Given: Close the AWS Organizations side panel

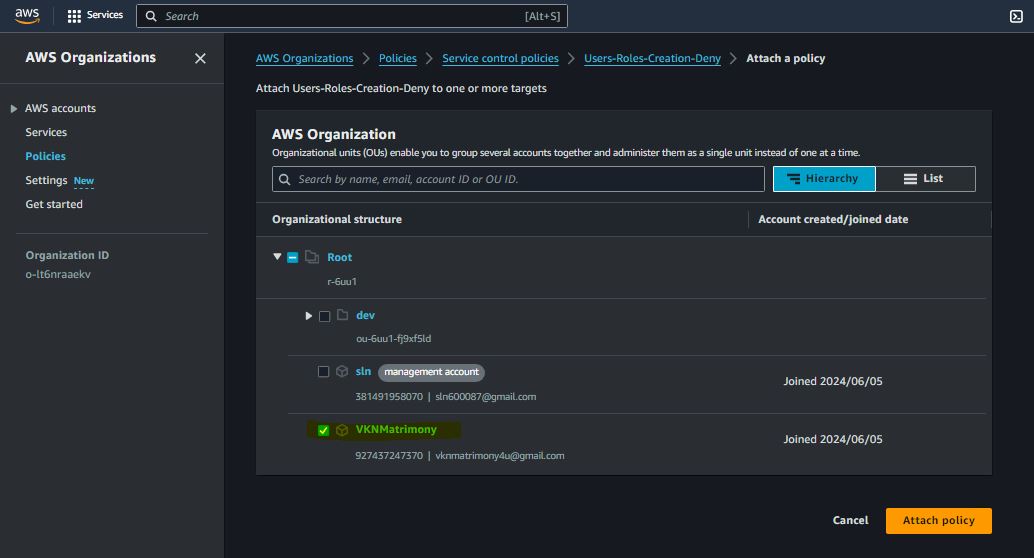Looking at the screenshot, I should coord(200,59).
